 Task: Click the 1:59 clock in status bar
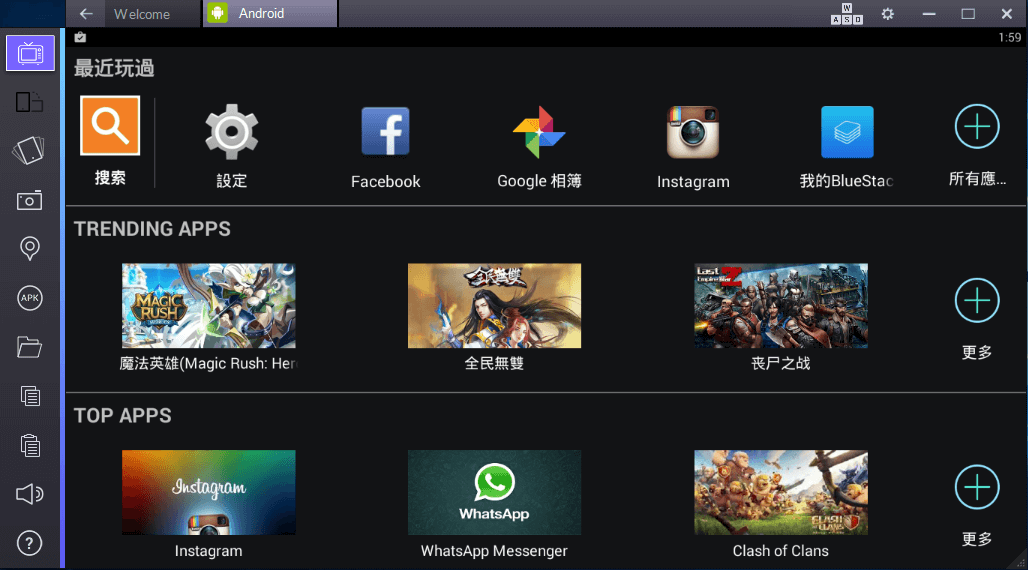tap(1009, 37)
